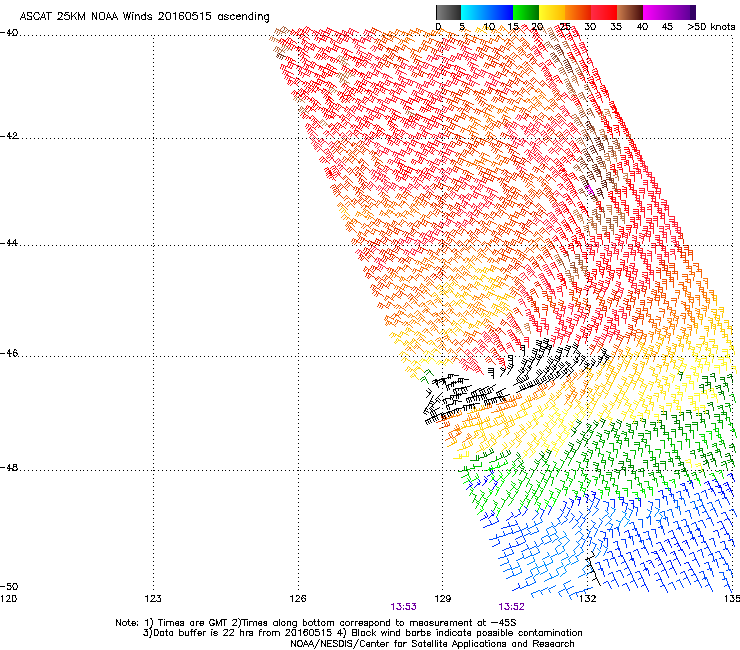Pick the magenta 40-45 knot legend segment
Image resolution: width=740 pixels, height=650 pixels.
pyautogui.click(x=656, y=12)
